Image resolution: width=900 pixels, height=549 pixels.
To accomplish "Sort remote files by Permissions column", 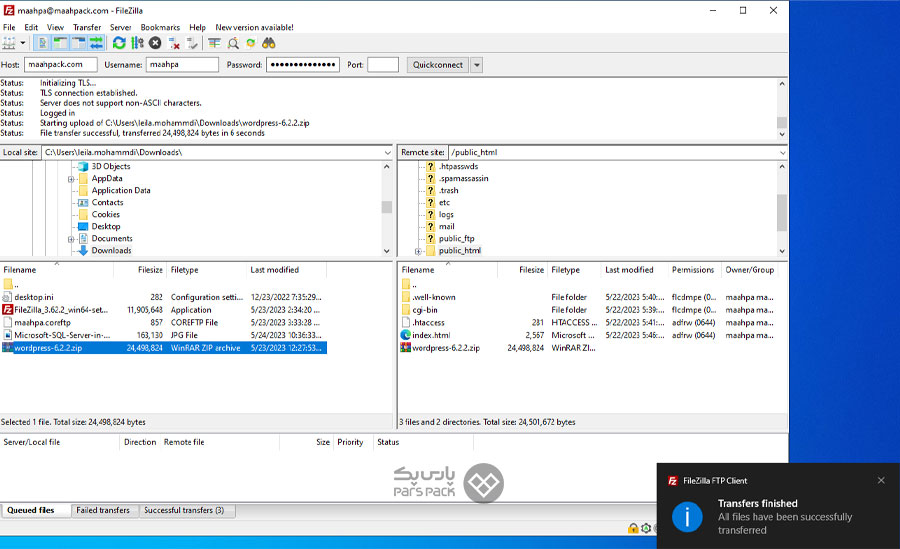I will (x=693, y=270).
